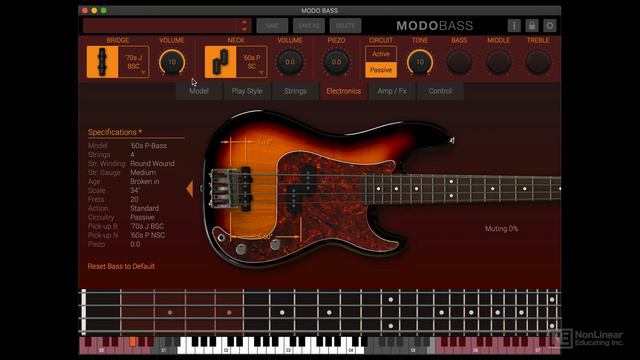Click the Save button

point(272,26)
